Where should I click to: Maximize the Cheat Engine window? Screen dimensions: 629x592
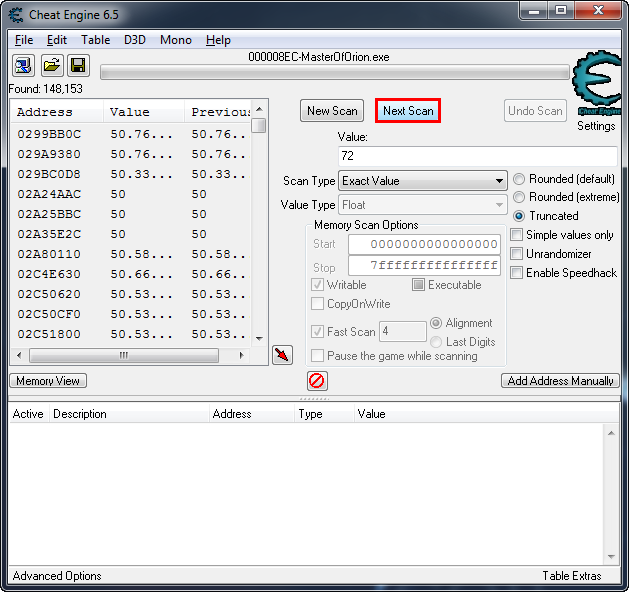coord(560,10)
